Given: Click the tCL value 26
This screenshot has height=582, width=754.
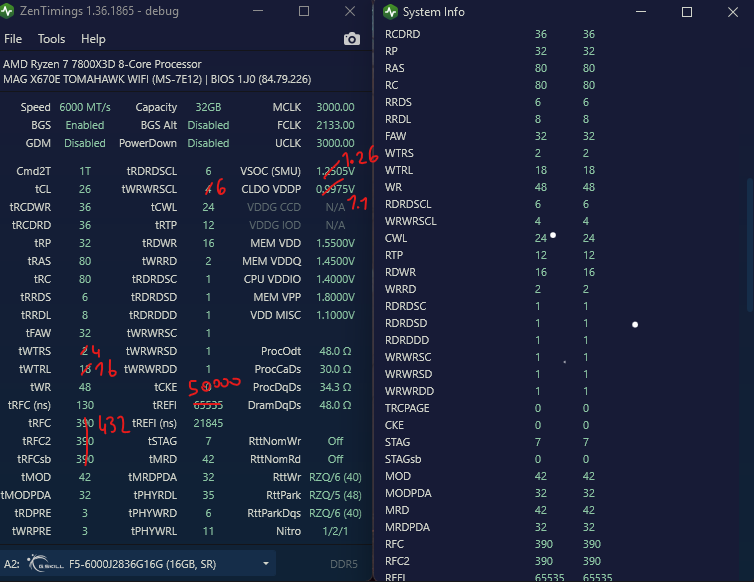Looking at the screenshot, I should coord(85,189).
